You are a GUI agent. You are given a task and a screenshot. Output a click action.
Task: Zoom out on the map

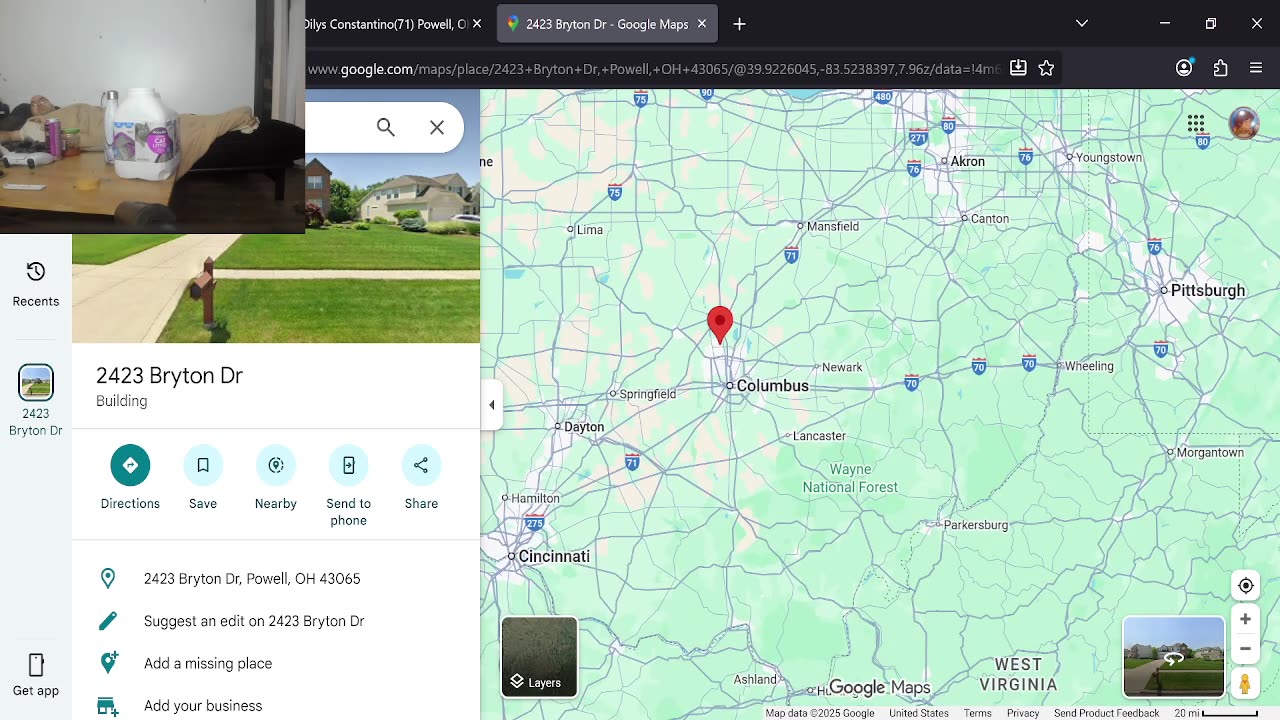(1245, 649)
